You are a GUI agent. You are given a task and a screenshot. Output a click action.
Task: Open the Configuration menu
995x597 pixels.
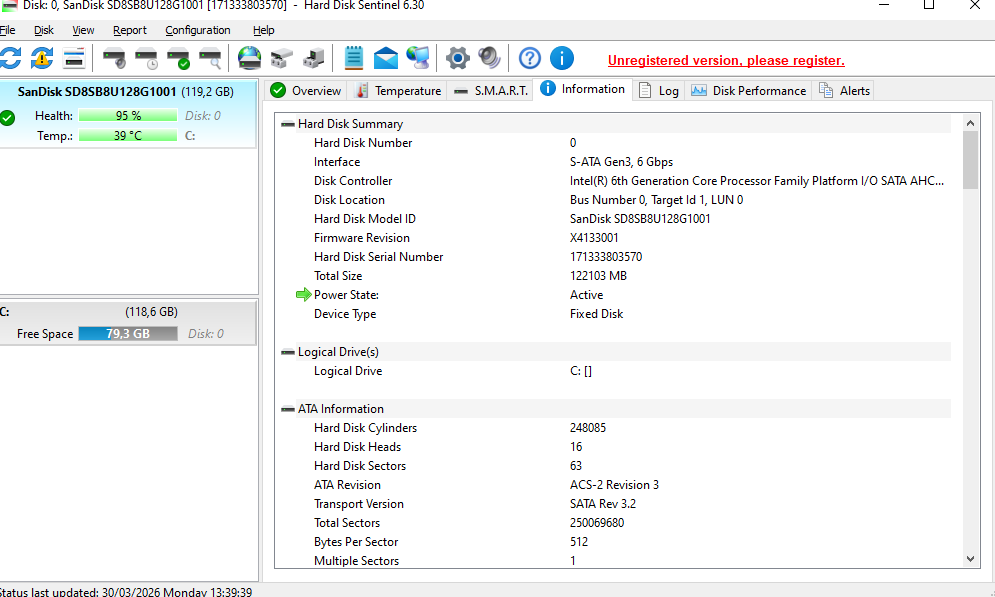(198, 30)
